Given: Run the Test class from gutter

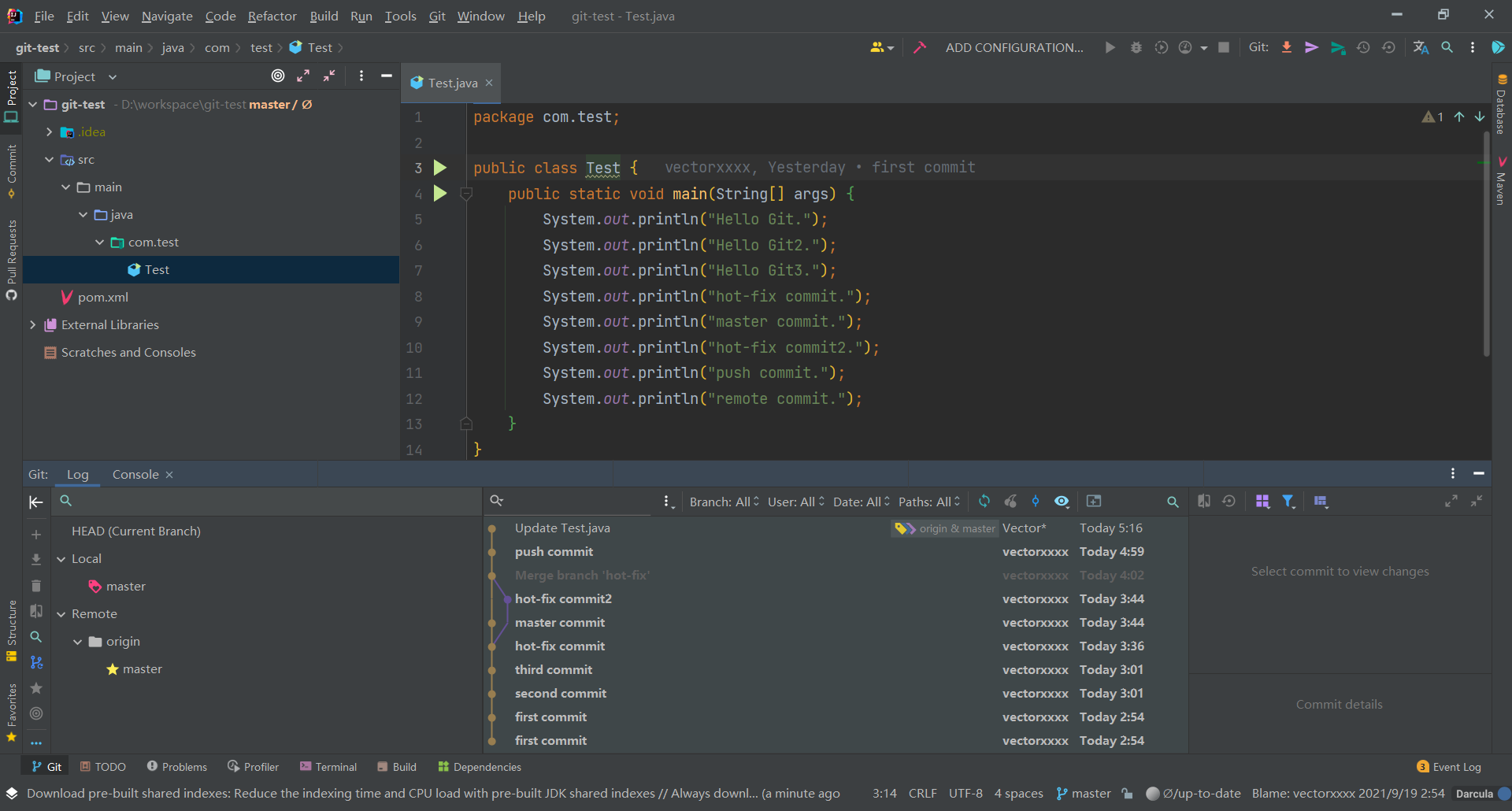Looking at the screenshot, I should [x=440, y=168].
